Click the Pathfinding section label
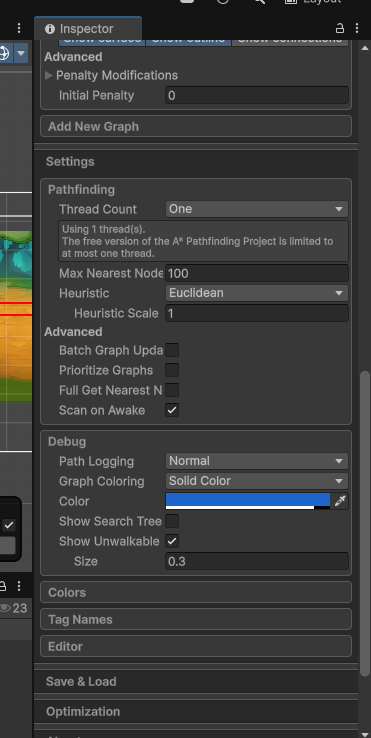The height and width of the screenshot is (738, 371). [81, 190]
